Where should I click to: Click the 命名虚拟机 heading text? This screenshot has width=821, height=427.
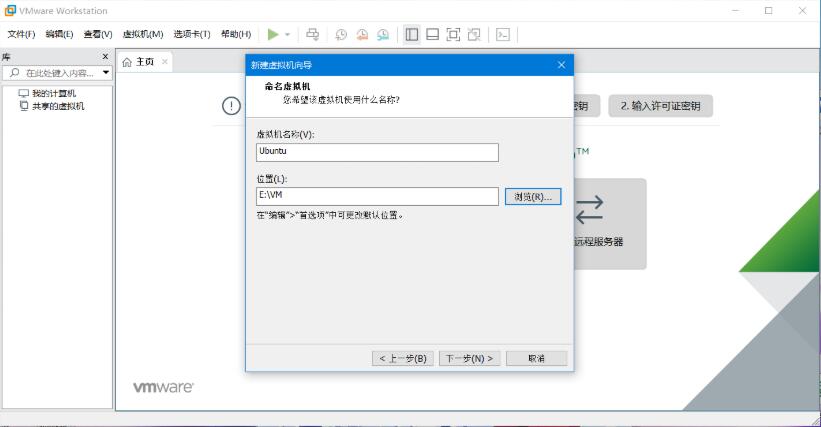pyautogui.click(x=287, y=86)
